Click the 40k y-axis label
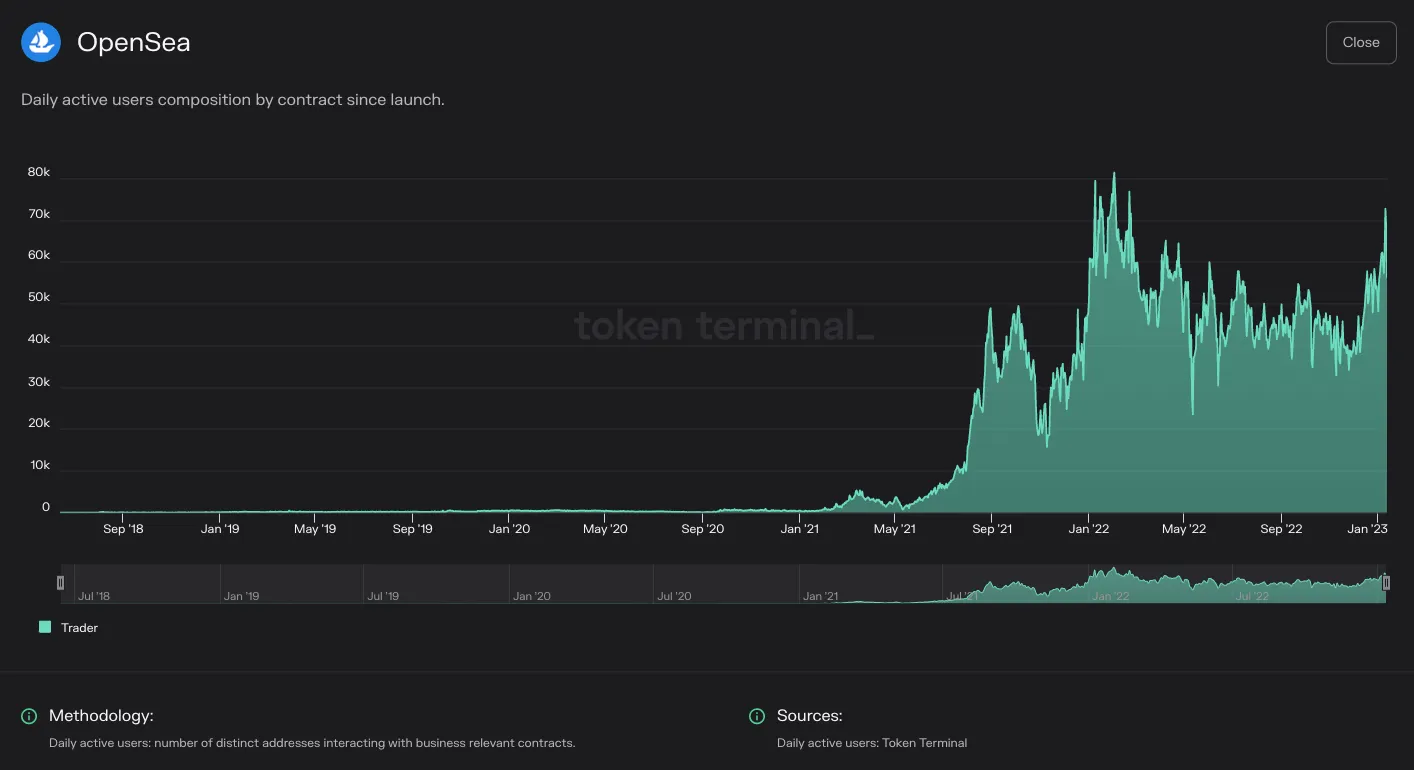 coord(39,339)
